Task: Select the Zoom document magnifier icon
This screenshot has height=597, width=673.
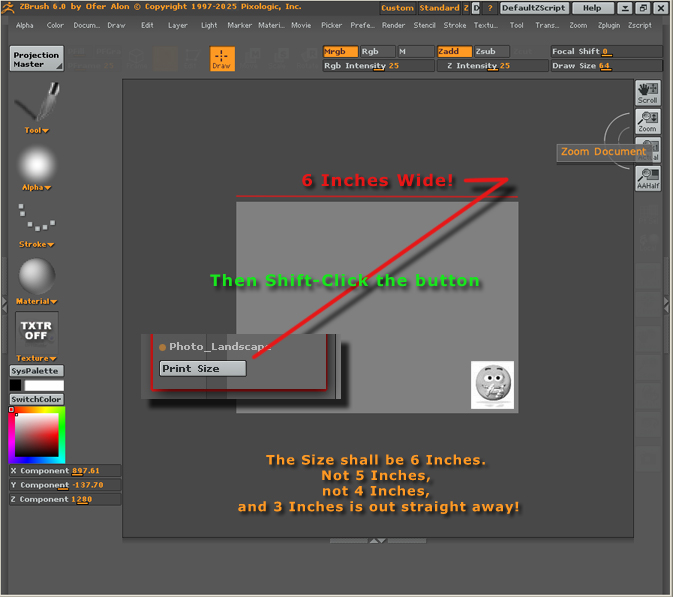Action: coord(648,121)
